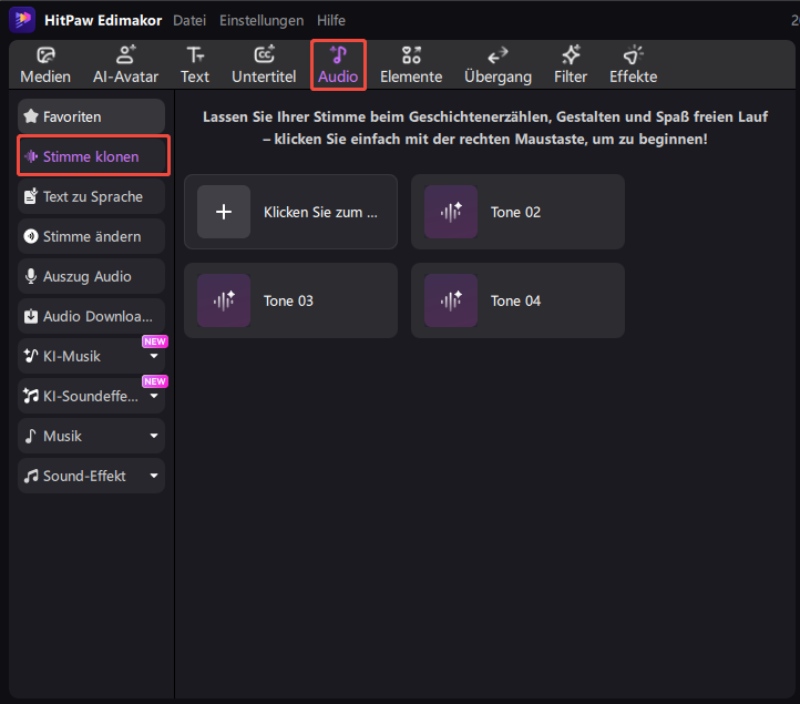This screenshot has width=800, height=704.
Task: Open the Sound-Effekt dropdown
Action: click(90, 476)
